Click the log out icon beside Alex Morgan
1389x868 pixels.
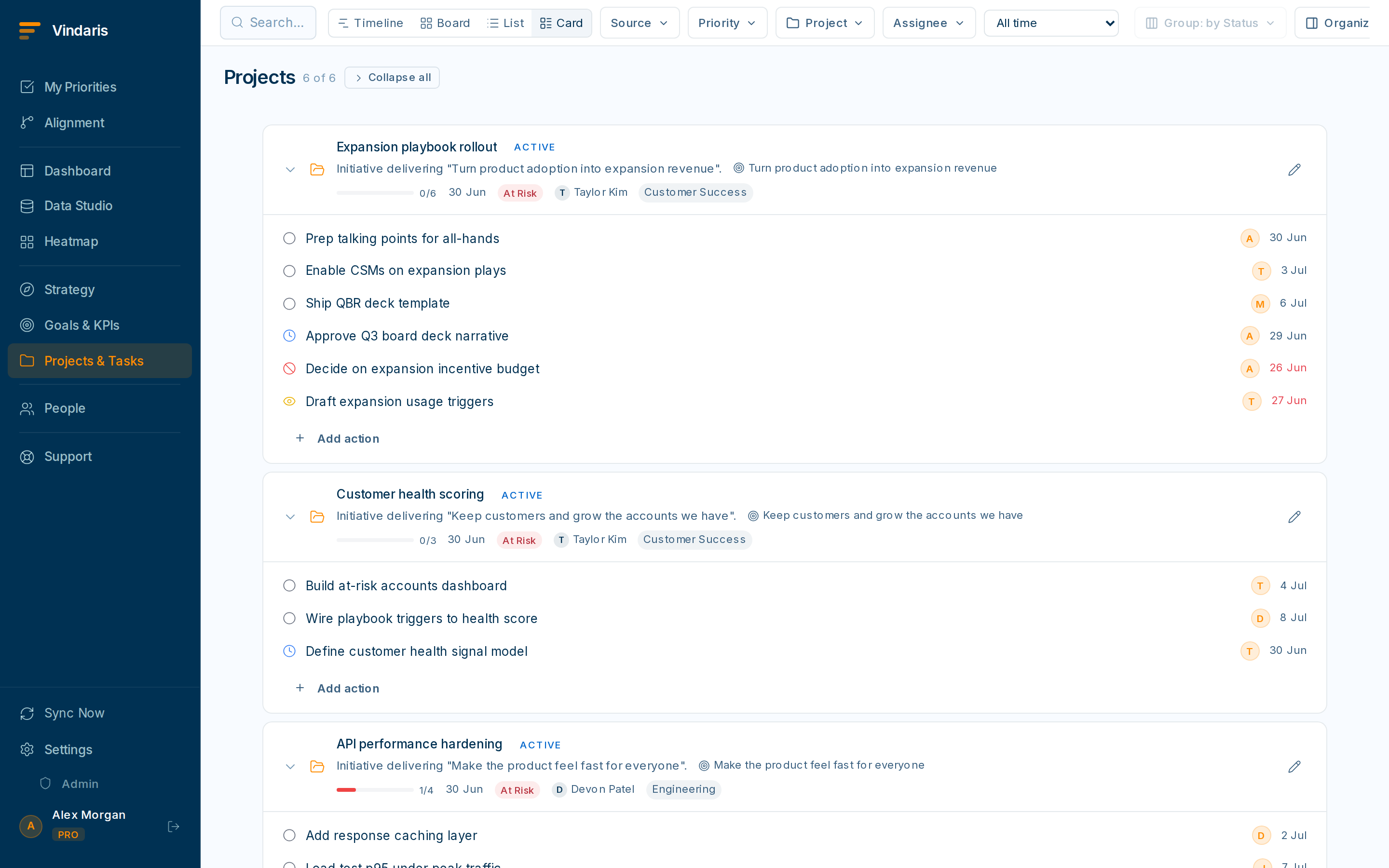click(x=173, y=827)
